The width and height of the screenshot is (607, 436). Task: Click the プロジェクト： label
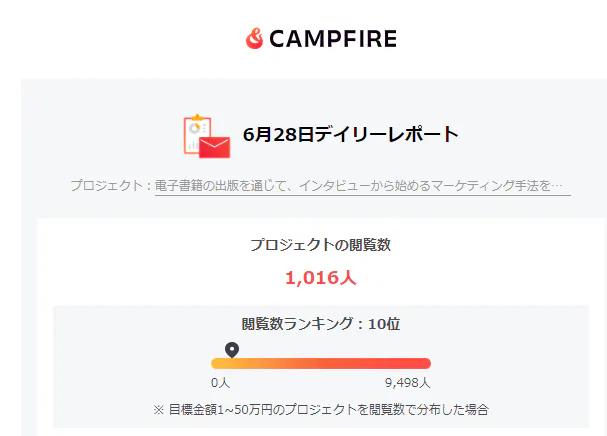click(111, 186)
